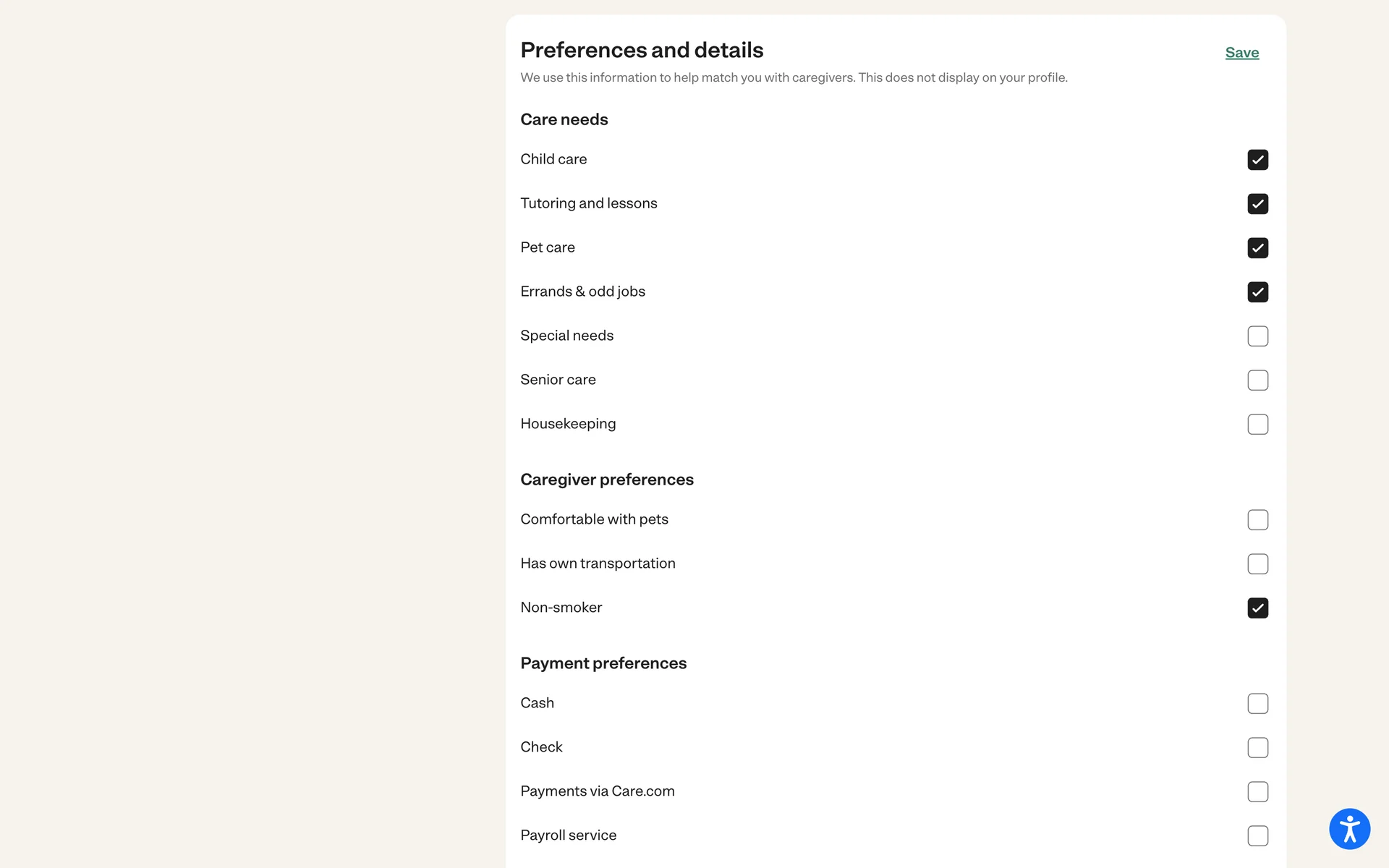The width and height of the screenshot is (1389, 868).
Task: Click the Payments via Care.com label
Action: click(597, 791)
